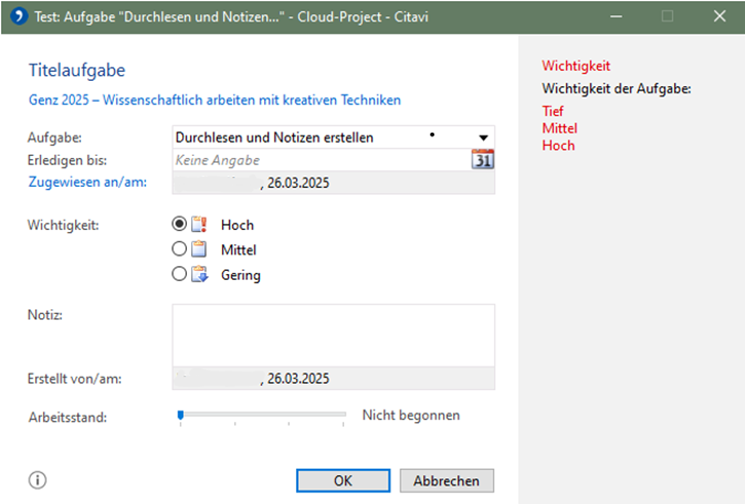The height and width of the screenshot is (504, 745).
Task: Focus the Erledigen bis date field
Action: pos(320,160)
